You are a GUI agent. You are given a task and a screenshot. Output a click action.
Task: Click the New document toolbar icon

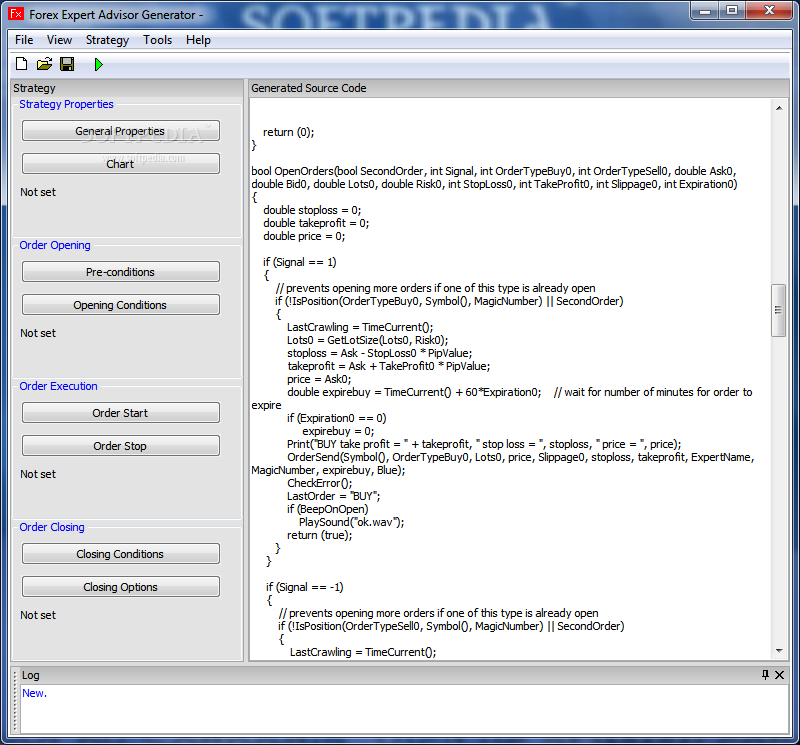(x=21, y=64)
